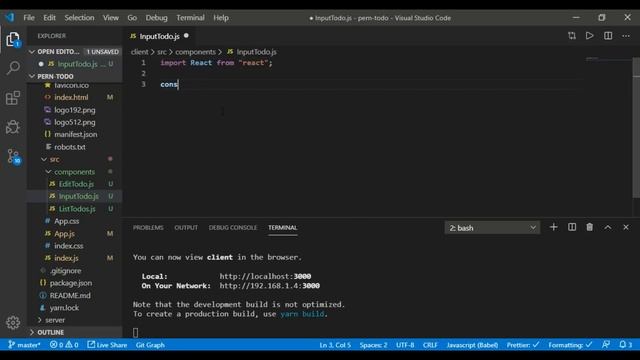Click the Ln 3, Col 5 position indicator

(335, 345)
